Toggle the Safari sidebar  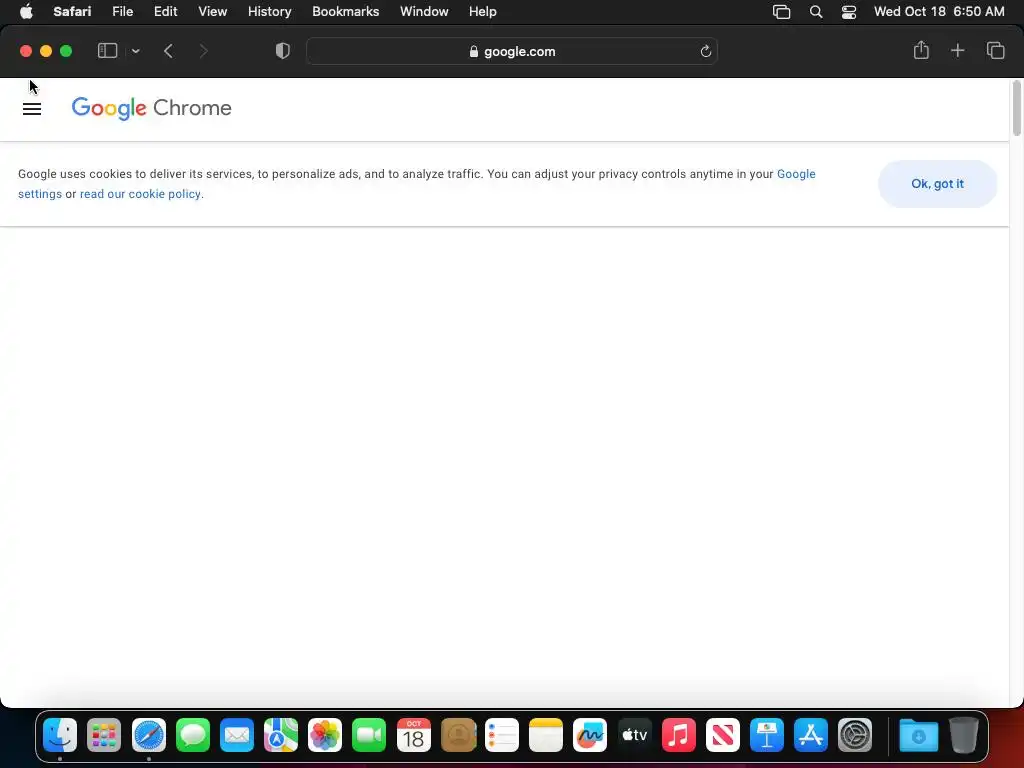107,51
